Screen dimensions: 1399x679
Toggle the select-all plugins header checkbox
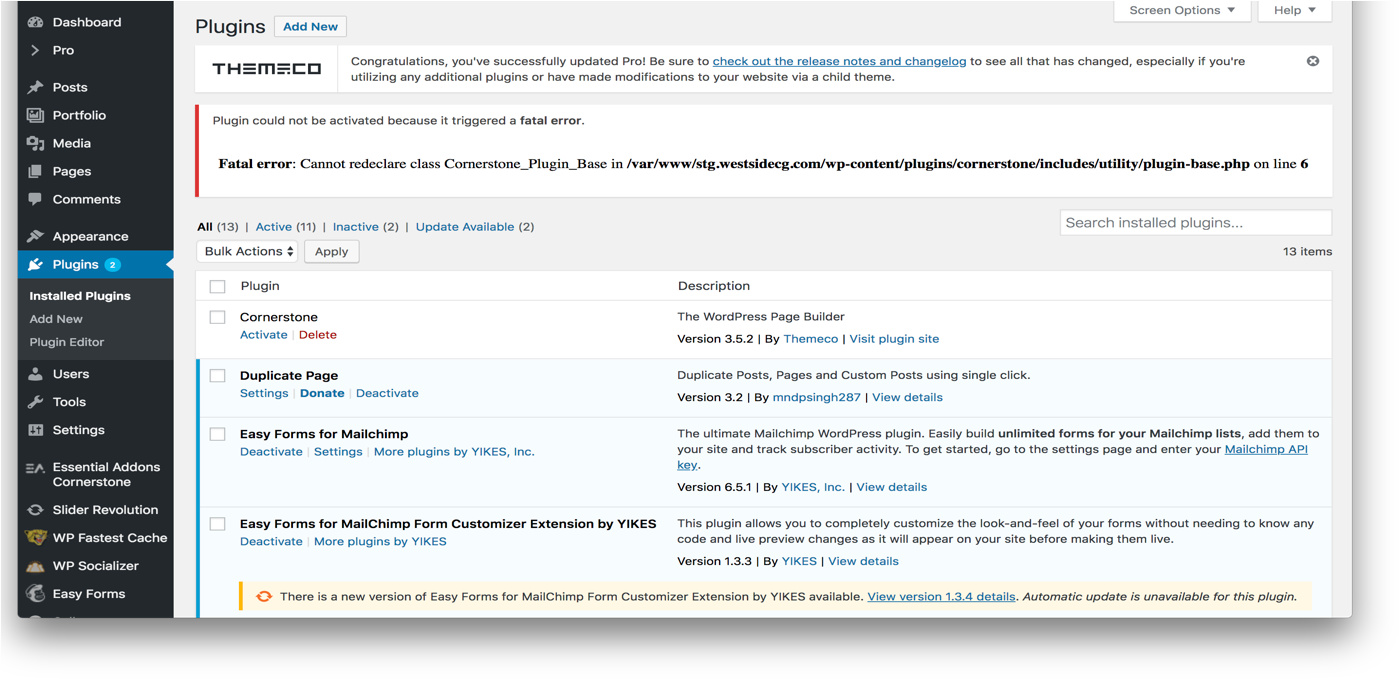pyautogui.click(x=217, y=287)
